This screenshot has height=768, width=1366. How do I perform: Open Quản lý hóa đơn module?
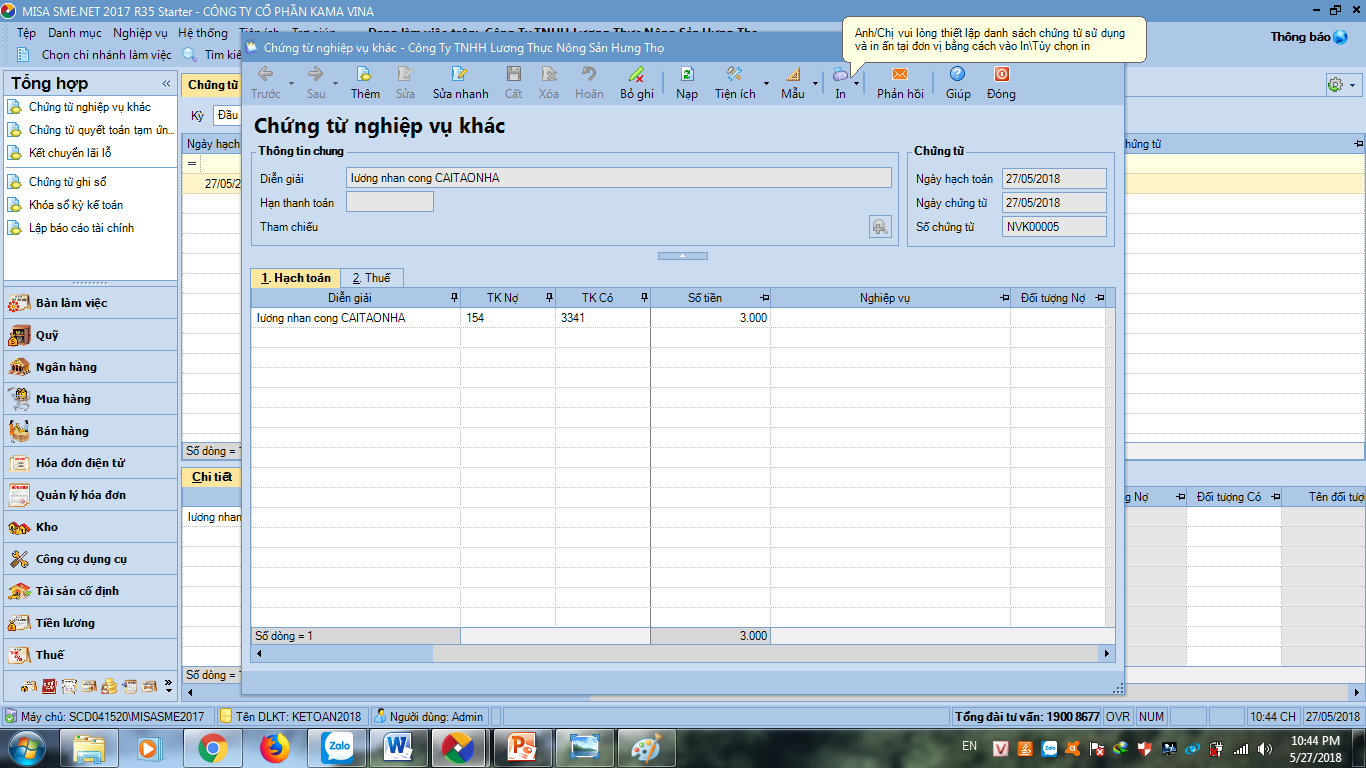coord(91,495)
